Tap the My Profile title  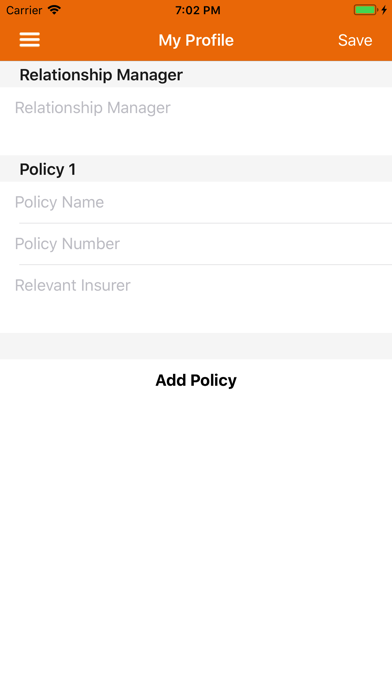(x=196, y=40)
